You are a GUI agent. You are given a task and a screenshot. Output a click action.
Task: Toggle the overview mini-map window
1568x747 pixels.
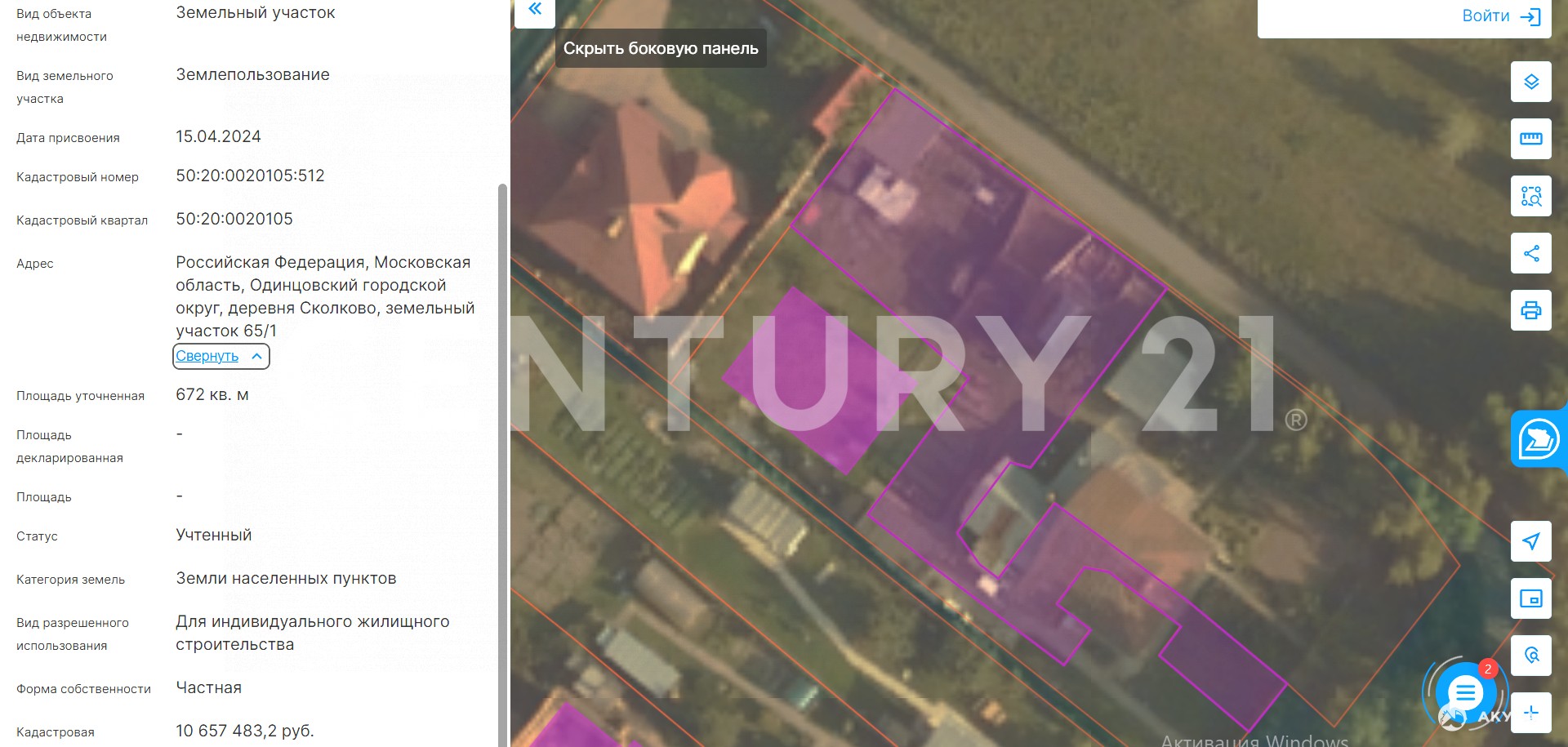(x=1530, y=598)
